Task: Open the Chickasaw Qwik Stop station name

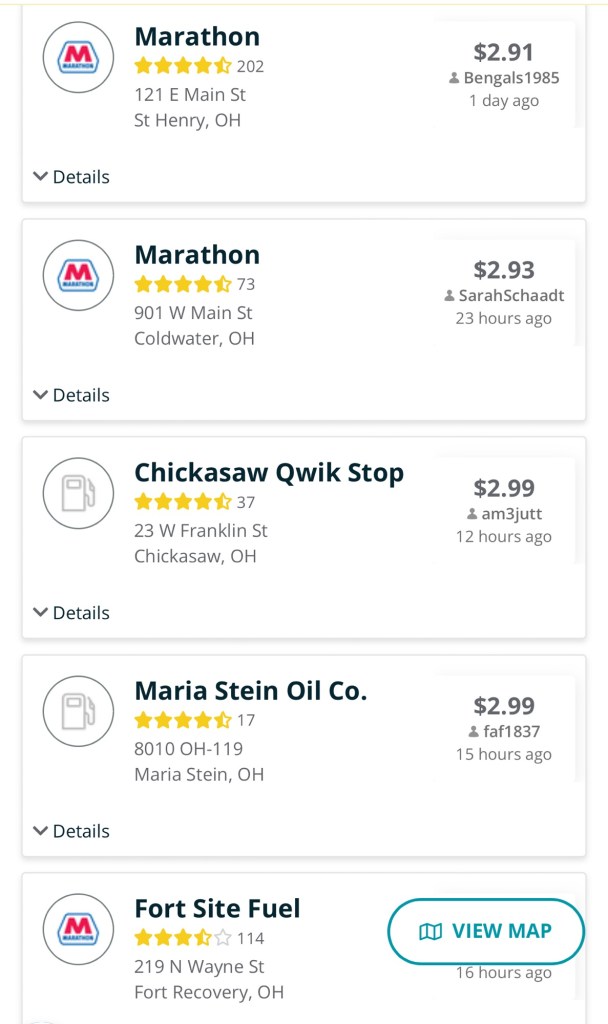Action: point(269,473)
